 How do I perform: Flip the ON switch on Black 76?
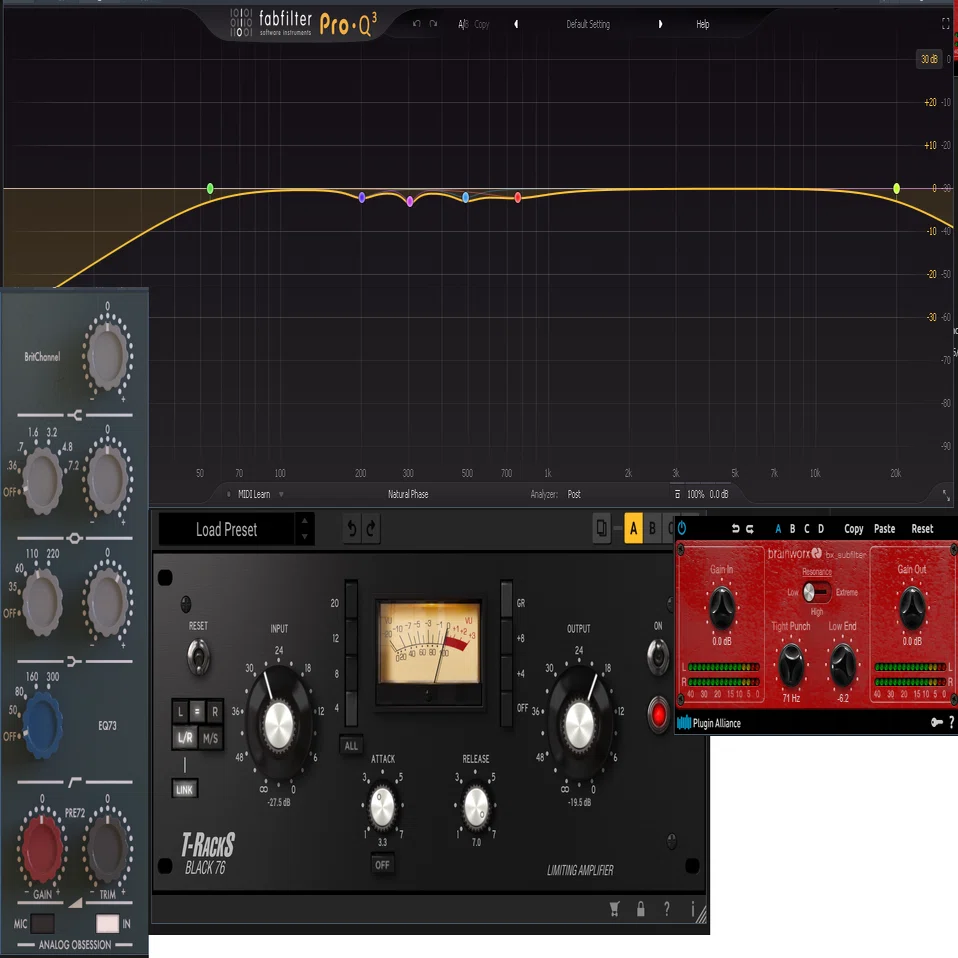click(658, 657)
